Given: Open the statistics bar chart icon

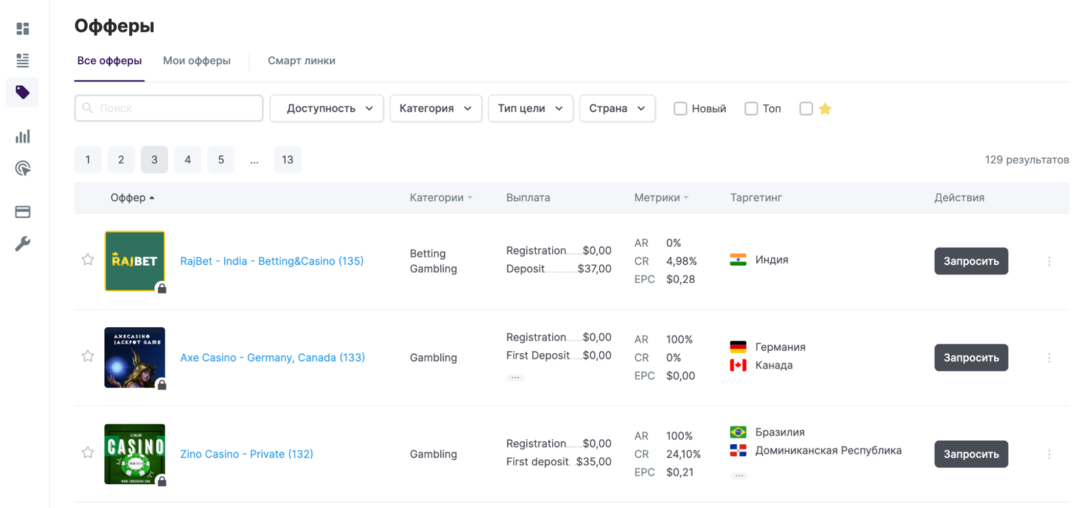Looking at the screenshot, I should point(23,136).
